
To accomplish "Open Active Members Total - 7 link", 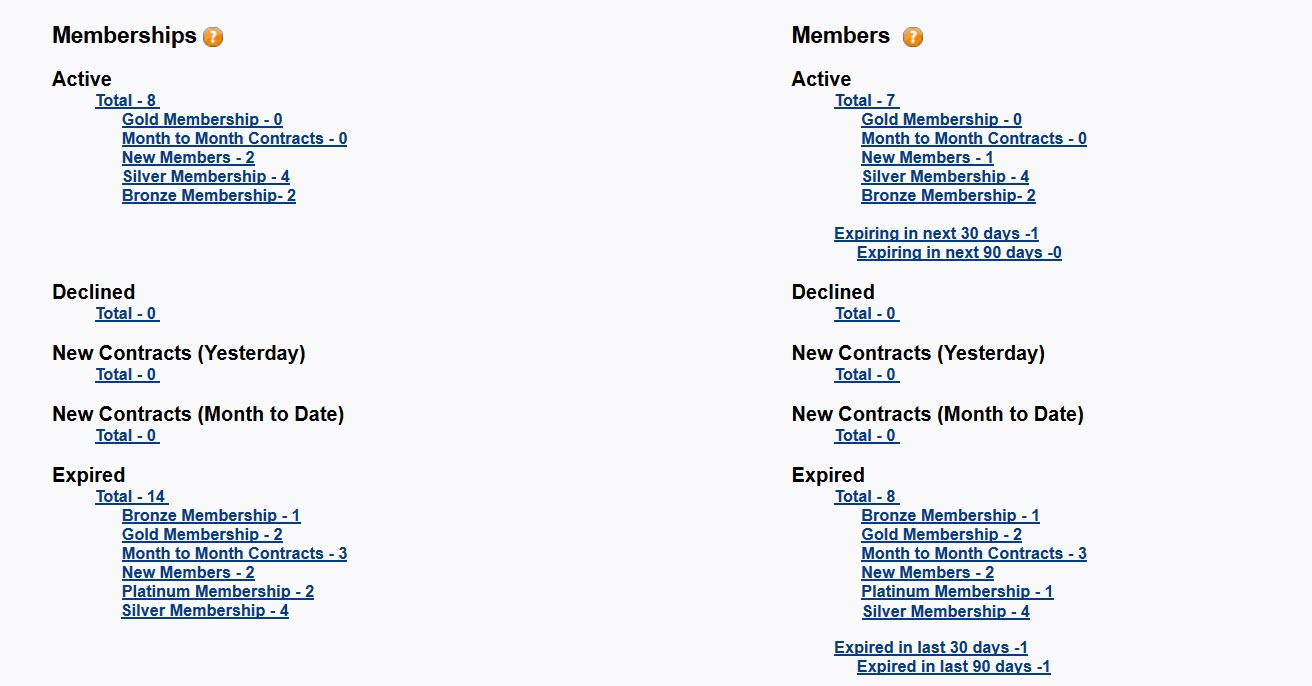I will [x=865, y=100].
